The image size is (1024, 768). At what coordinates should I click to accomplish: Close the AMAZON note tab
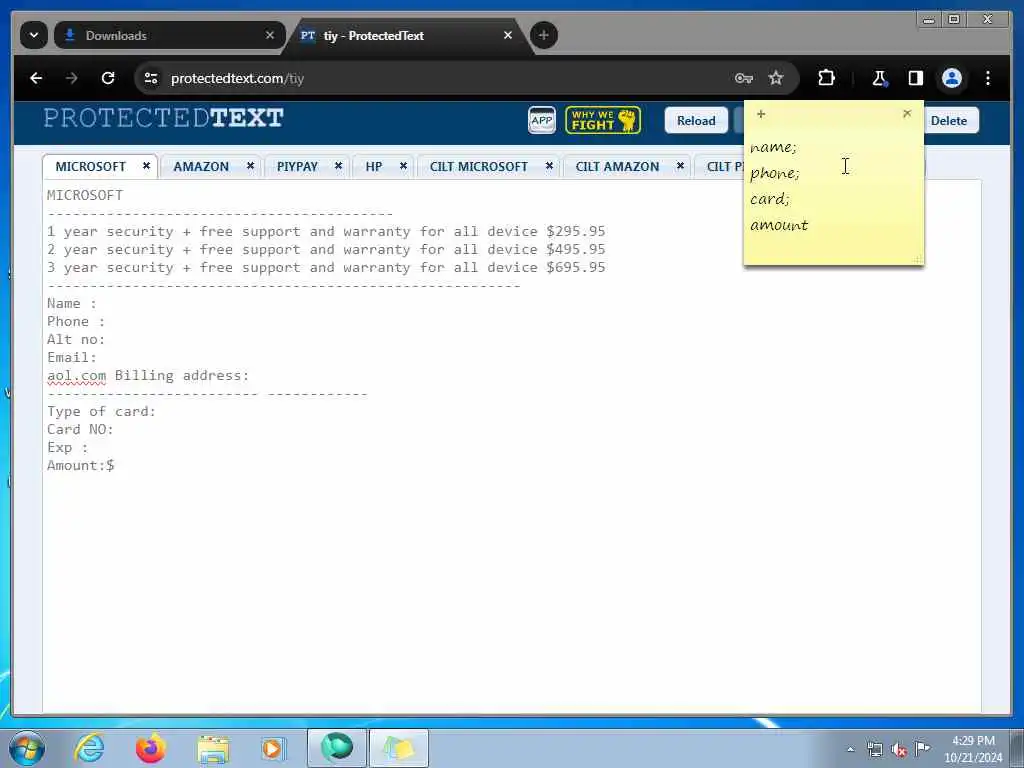click(x=250, y=166)
